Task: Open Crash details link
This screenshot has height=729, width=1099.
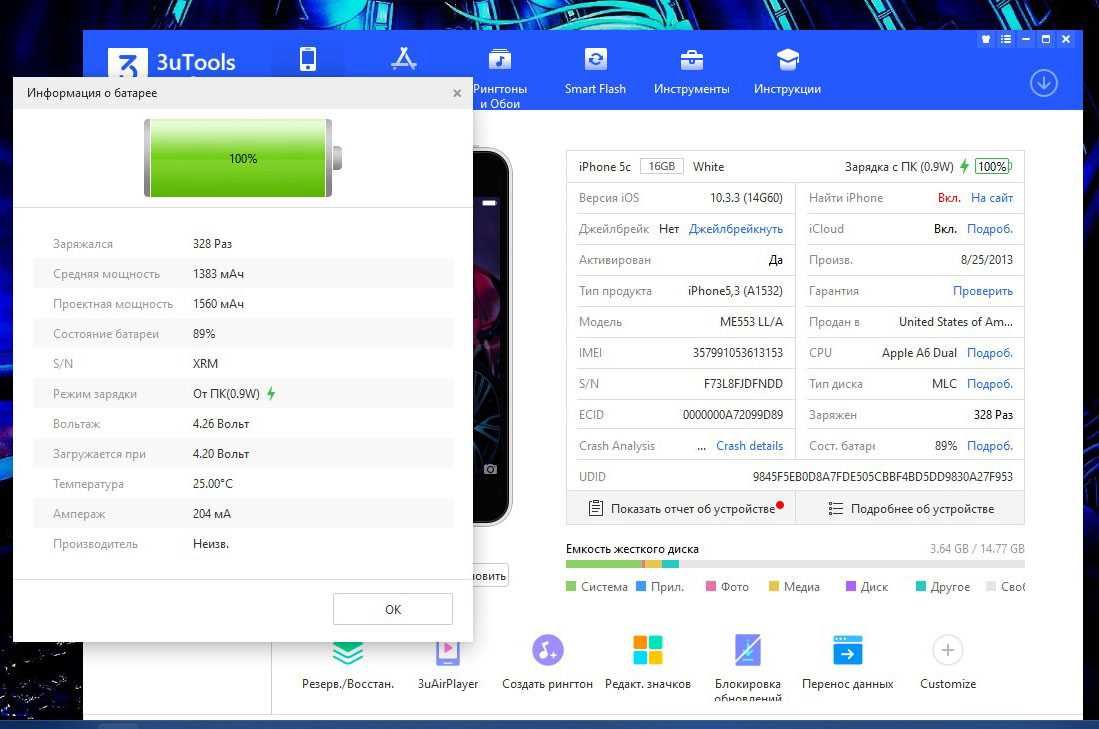Action: point(749,446)
